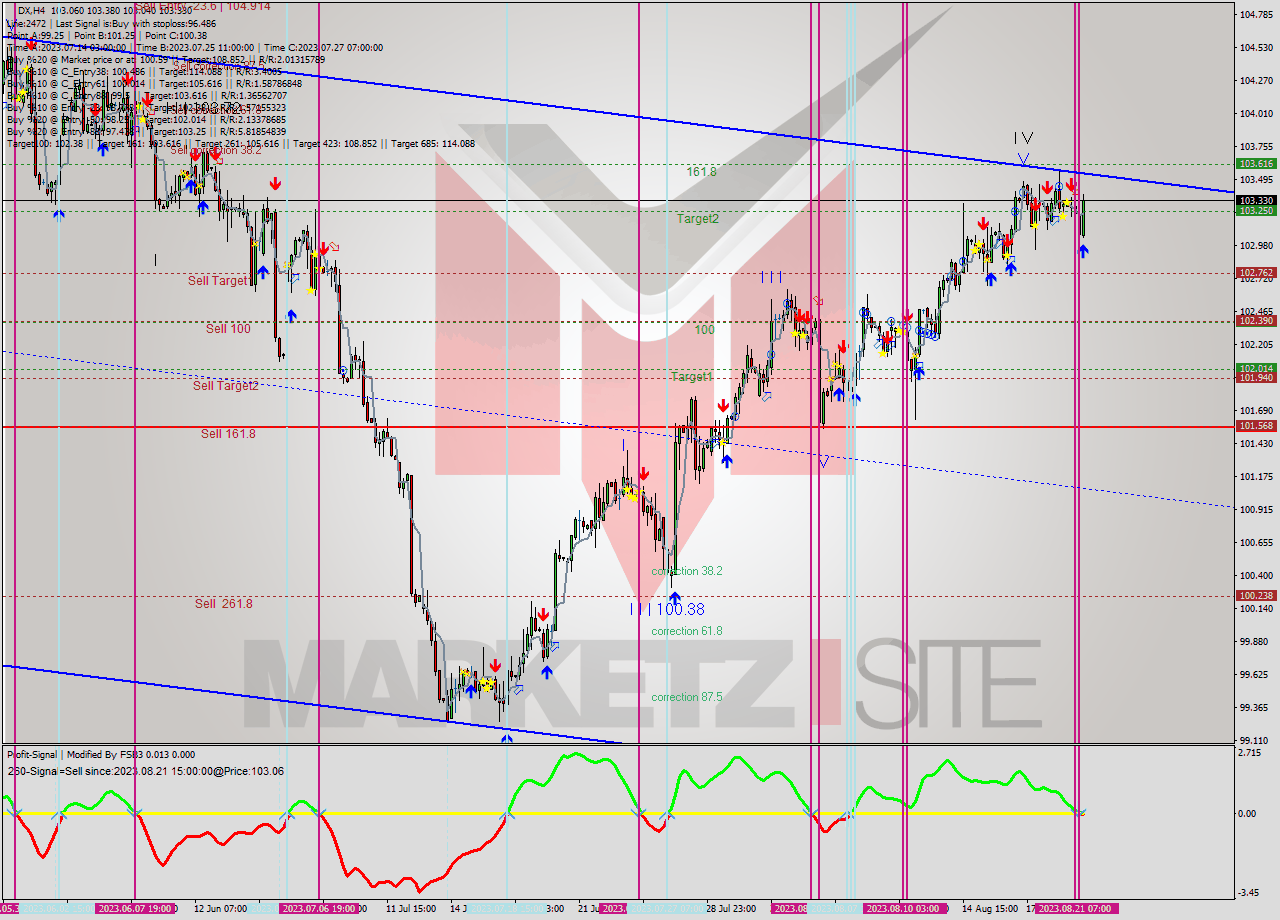Image resolution: width=1280 pixels, height=920 pixels.
Task: Click the red 101.568 price tag
Action: pos(1256,426)
